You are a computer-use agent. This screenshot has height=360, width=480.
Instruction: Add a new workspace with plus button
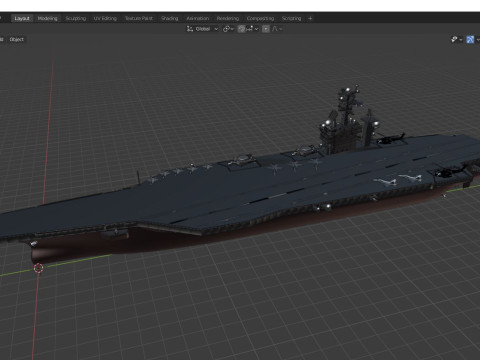pyautogui.click(x=310, y=18)
